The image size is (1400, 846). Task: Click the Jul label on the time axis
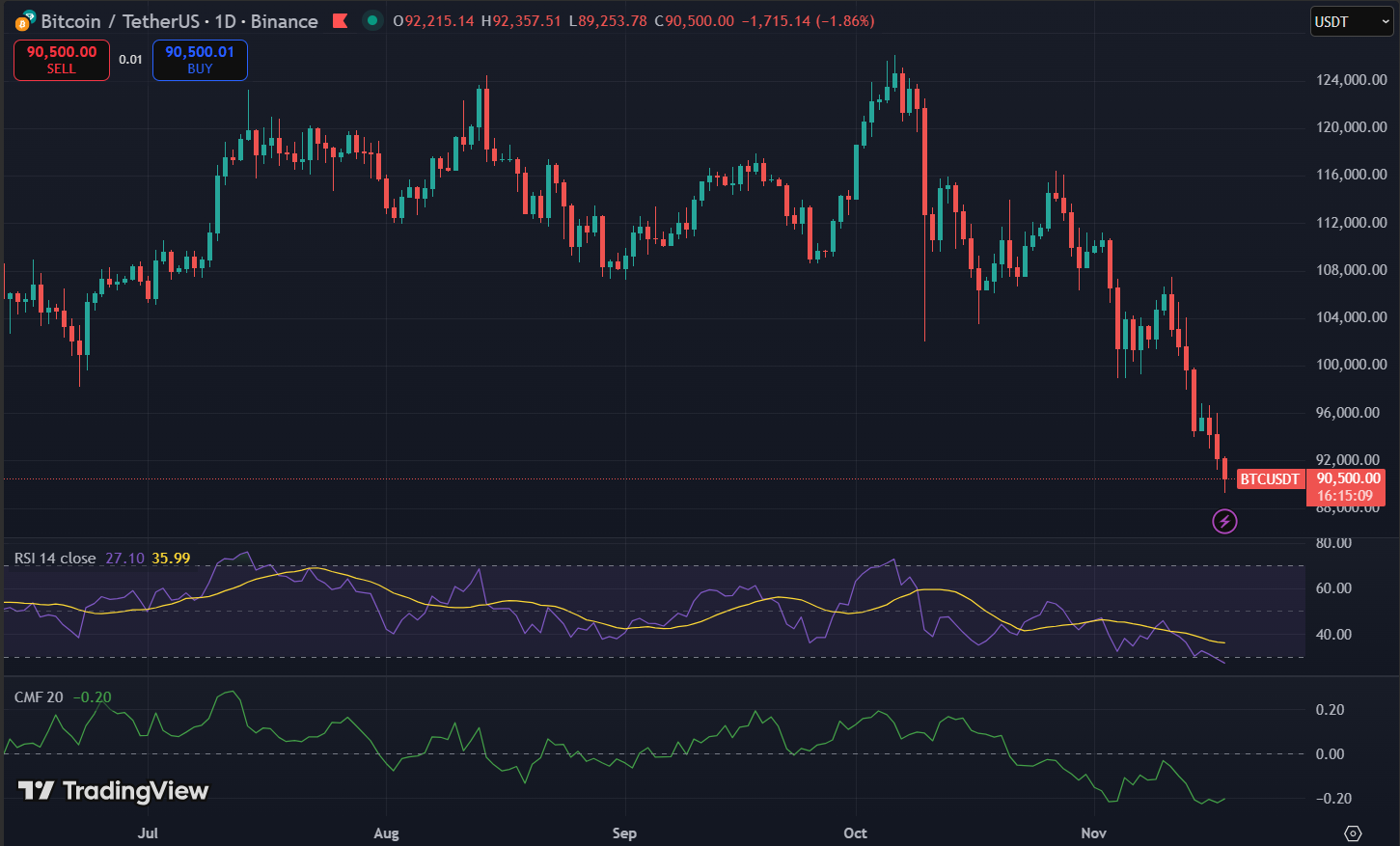[147, 832]
